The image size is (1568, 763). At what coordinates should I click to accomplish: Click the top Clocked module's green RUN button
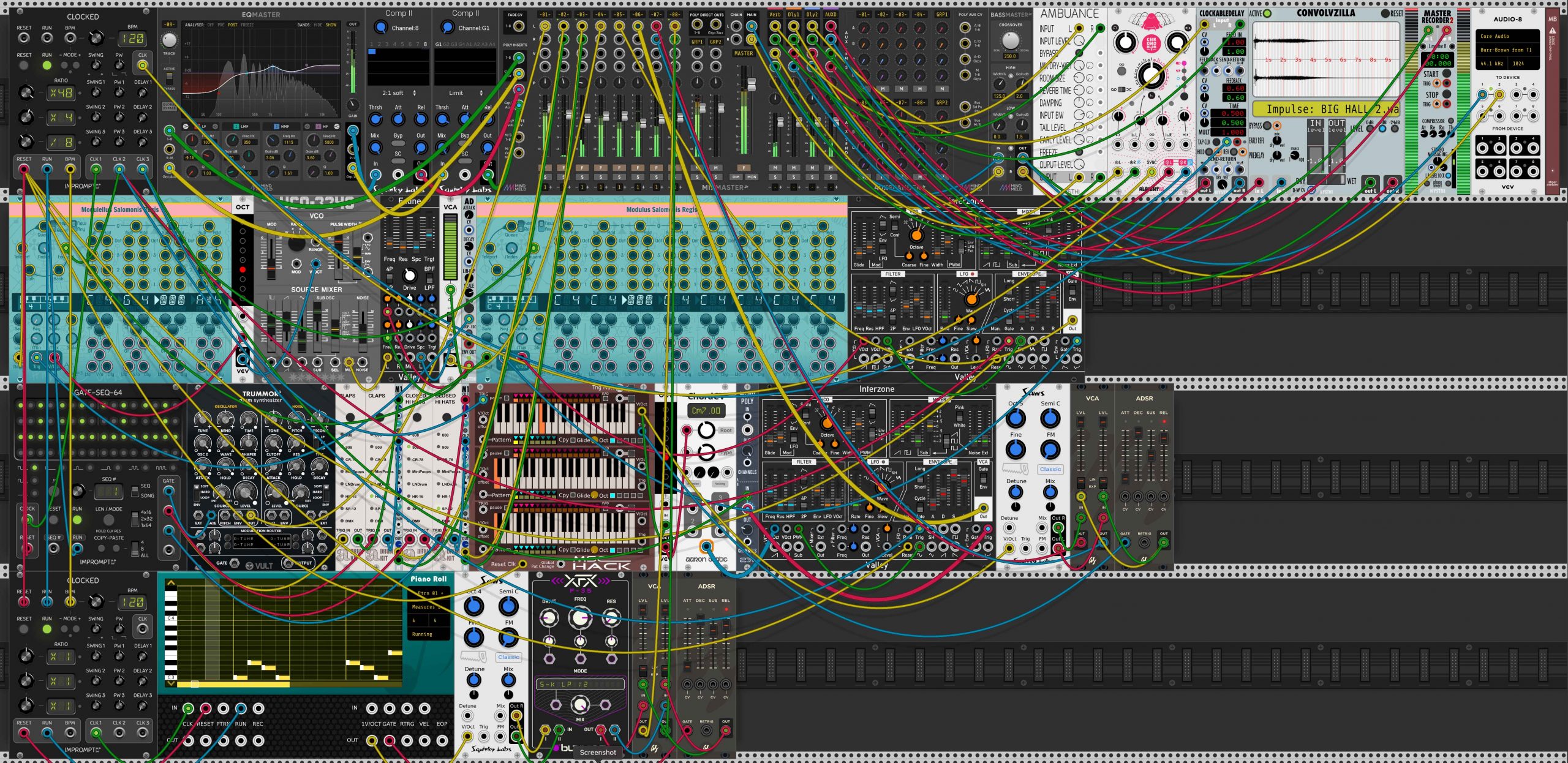(47, 65)
